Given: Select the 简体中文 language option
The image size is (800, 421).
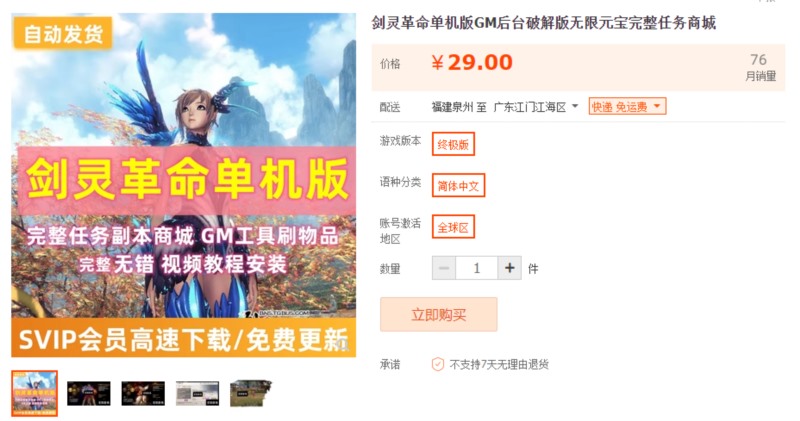Looking at the screenshot, I should [458, 186].
